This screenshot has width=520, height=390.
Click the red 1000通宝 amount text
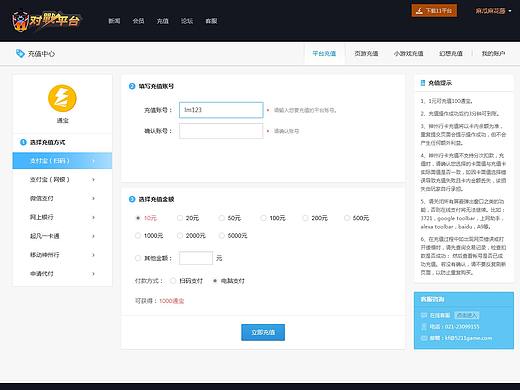[172, 301]
